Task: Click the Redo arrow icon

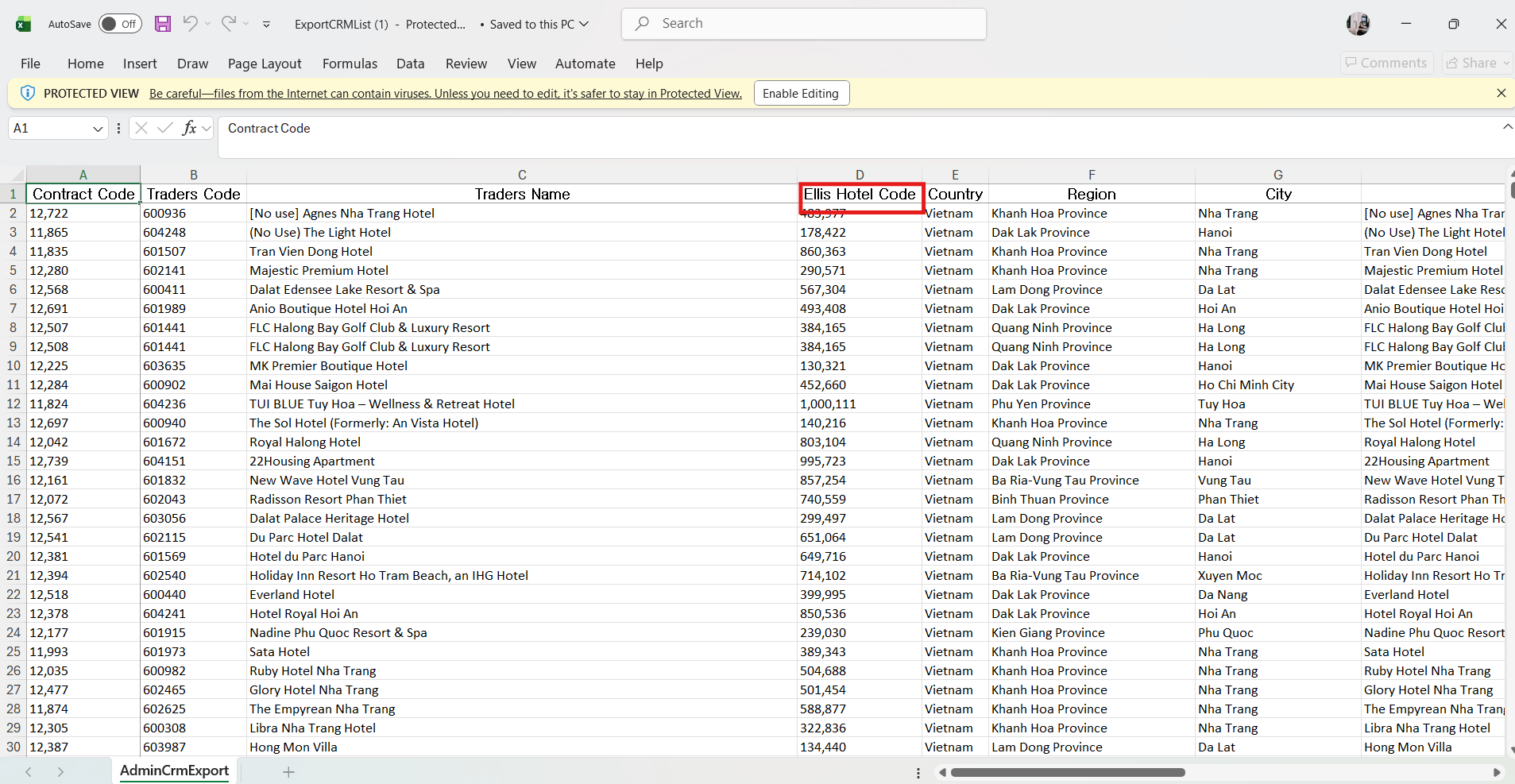Action: tap(229, 24)
